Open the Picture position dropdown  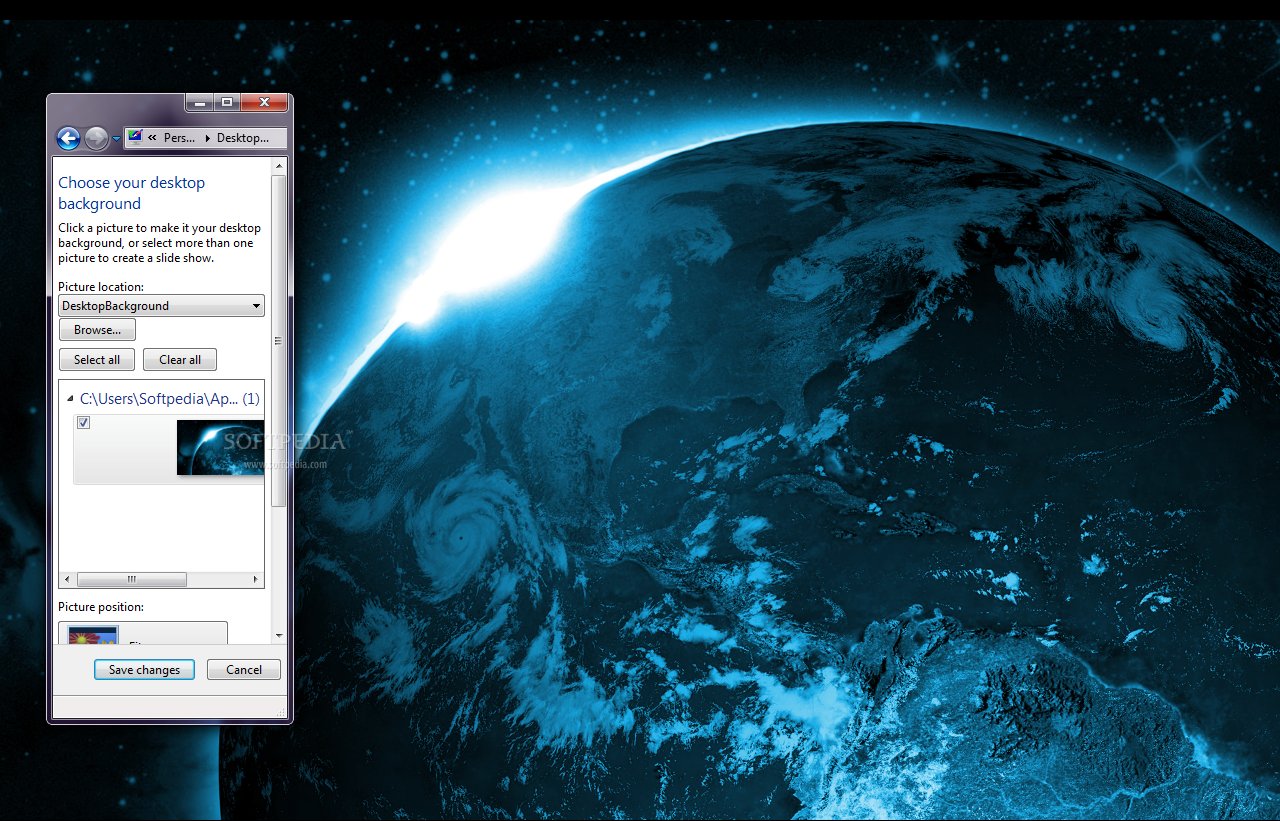143,632
